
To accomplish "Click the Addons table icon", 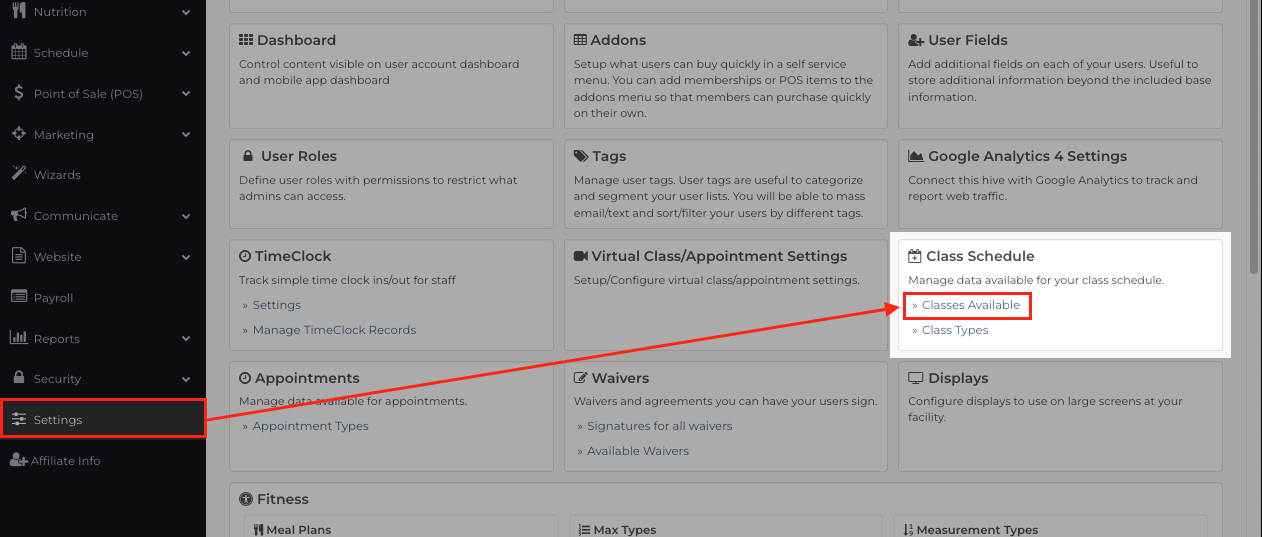I will click(x=580, y=40).
